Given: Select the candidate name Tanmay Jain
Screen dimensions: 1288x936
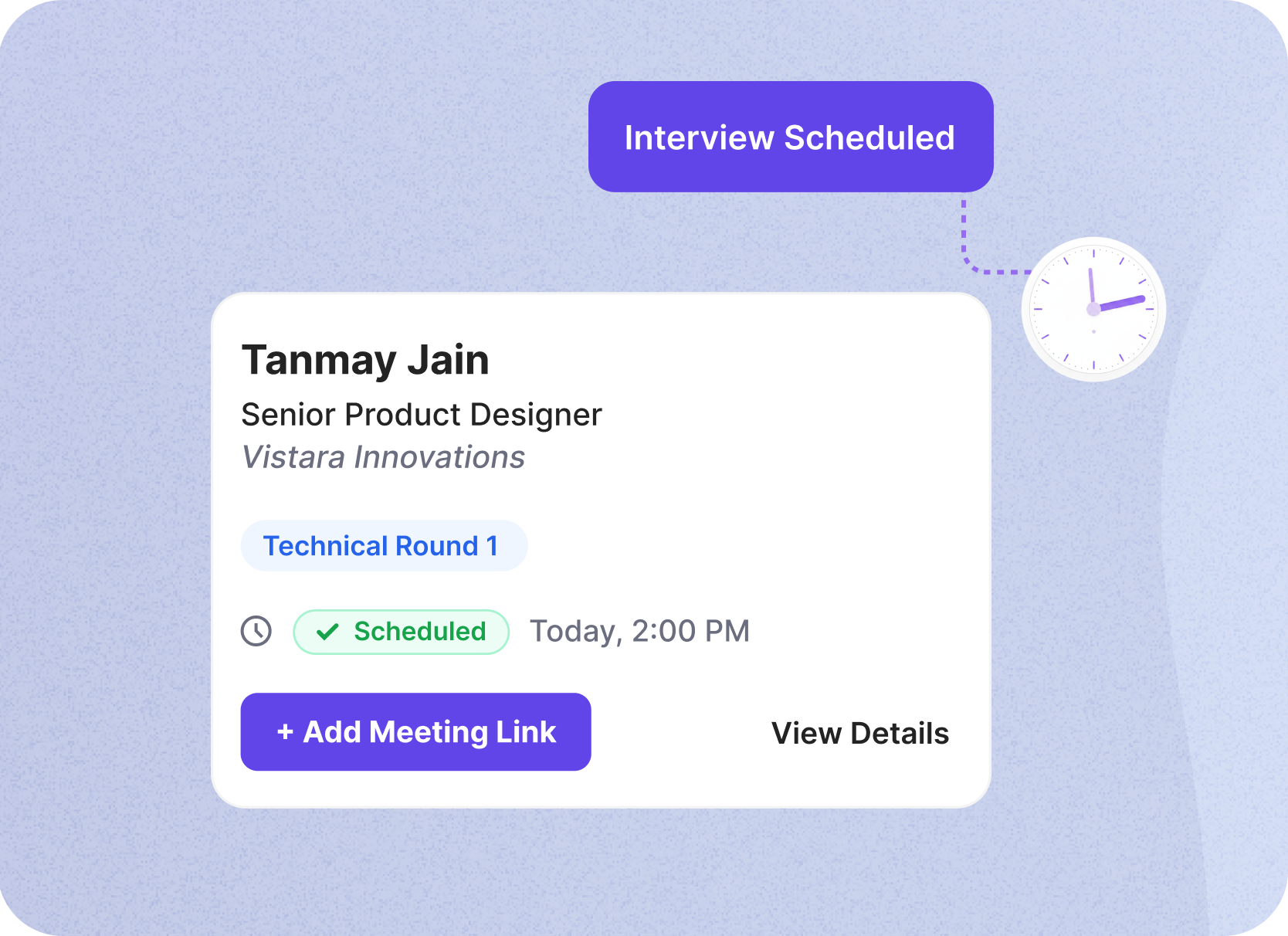Looking at the screenshot, I should coord(365,360).
